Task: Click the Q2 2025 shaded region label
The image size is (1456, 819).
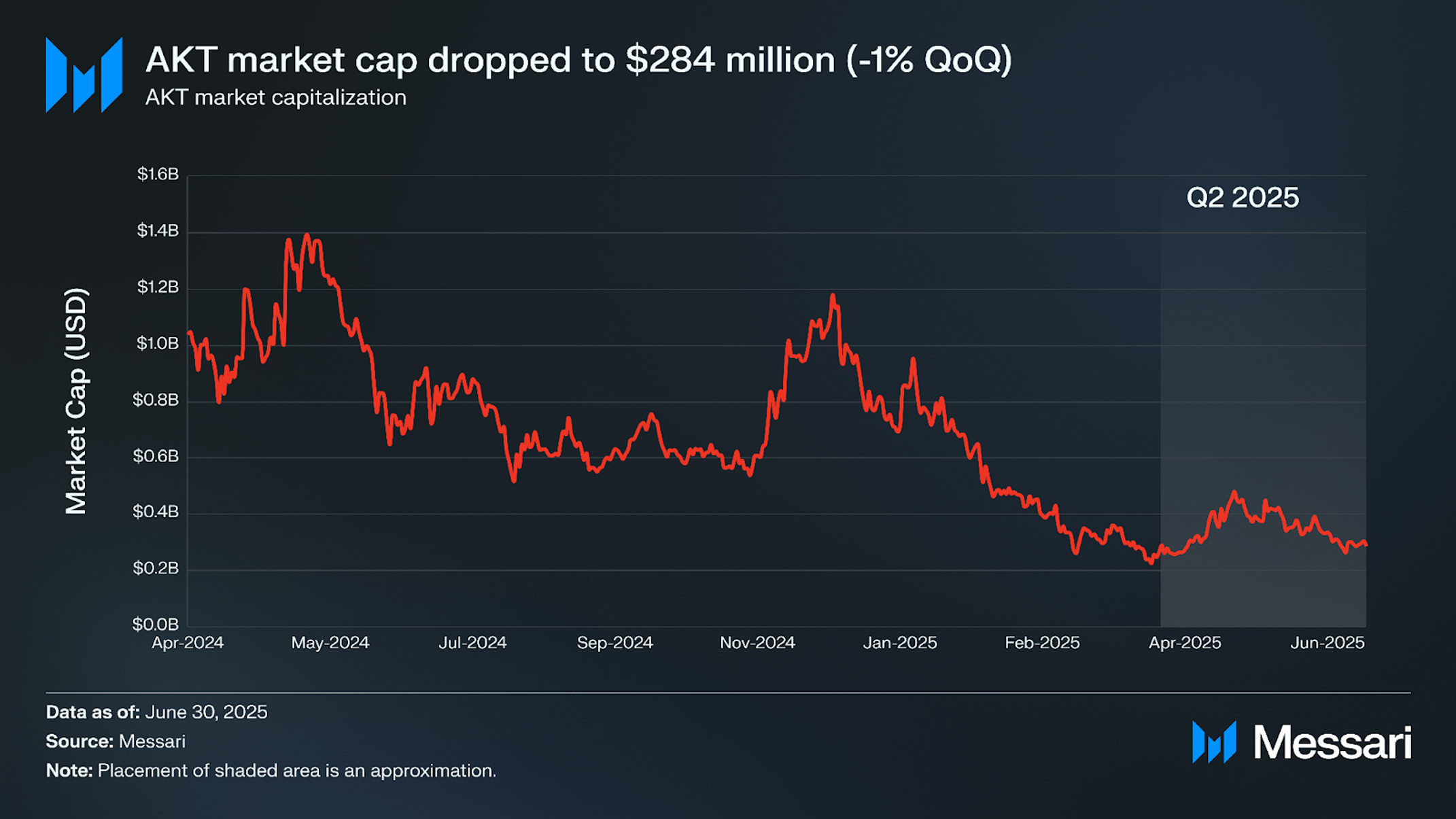Action: 1243,198
